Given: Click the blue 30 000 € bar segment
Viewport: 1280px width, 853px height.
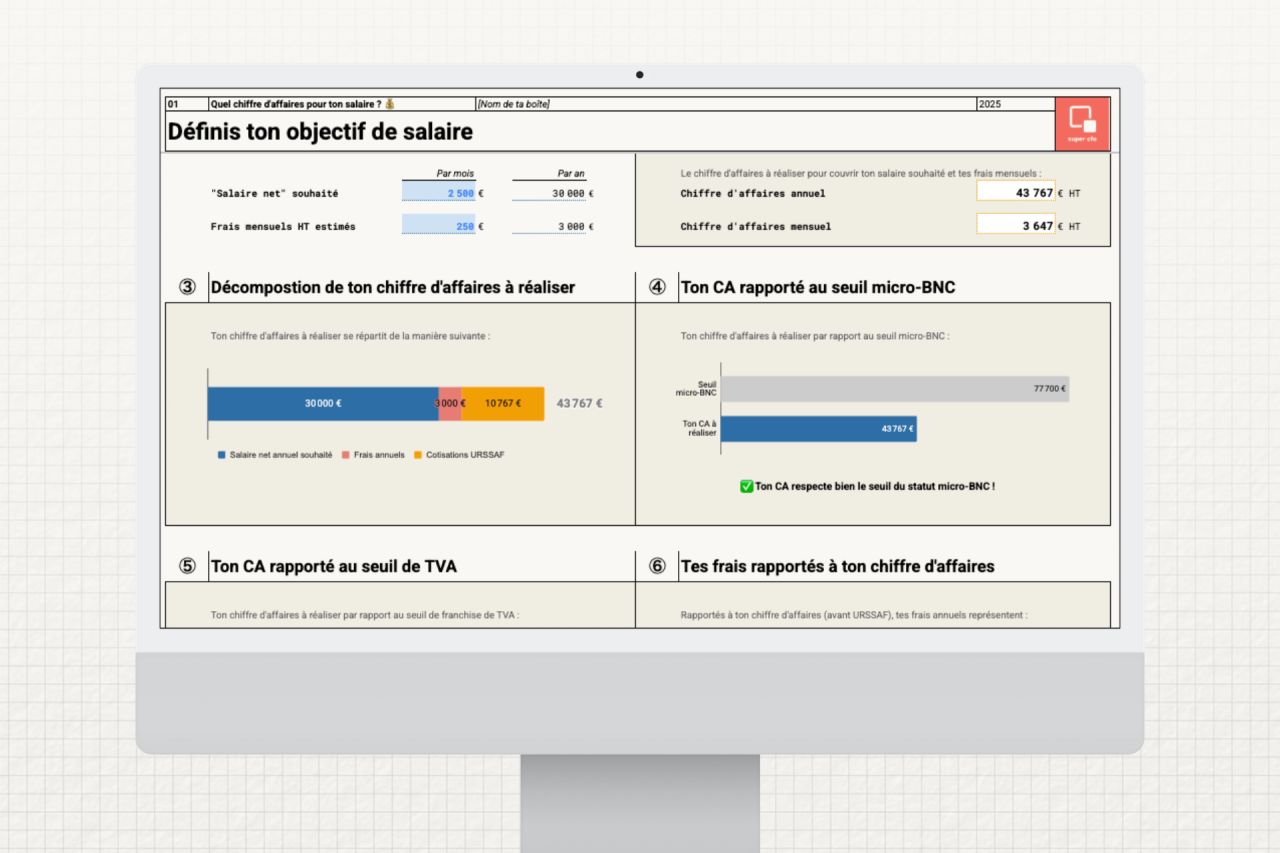Looking at the screenshot, I should point(322,403).
